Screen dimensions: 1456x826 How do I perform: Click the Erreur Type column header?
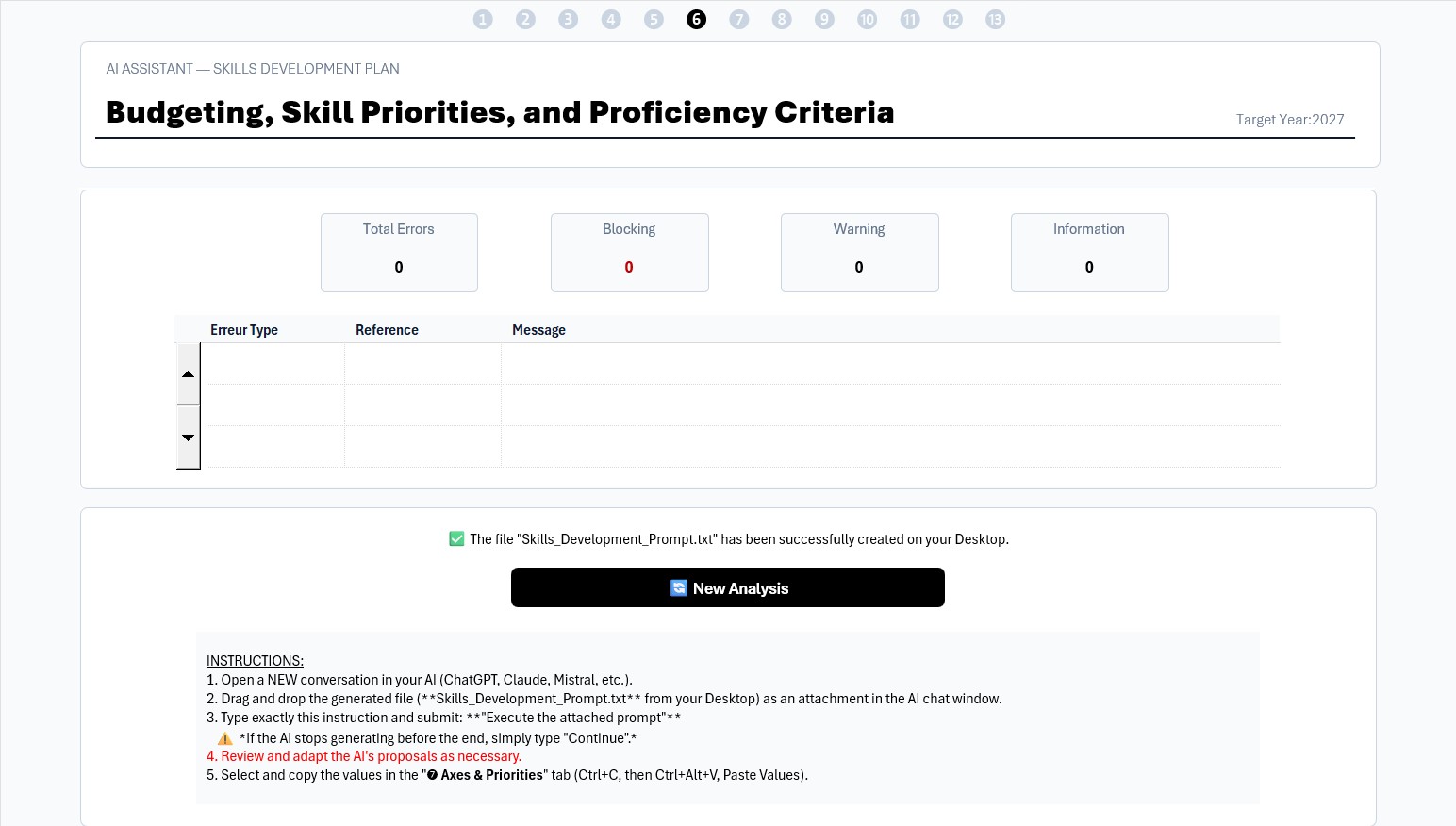244,330
